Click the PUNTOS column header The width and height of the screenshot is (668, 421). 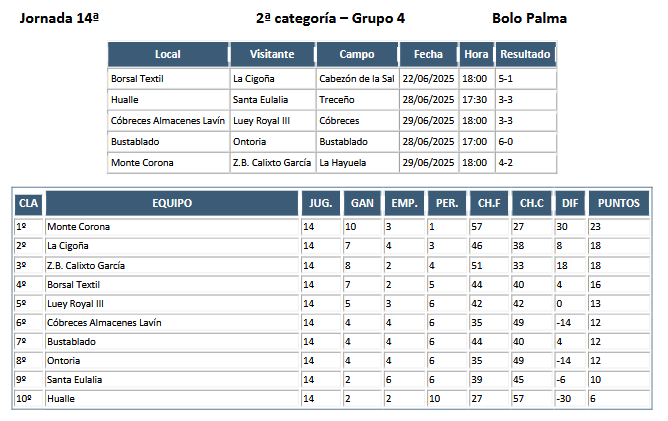click(619, 203)
